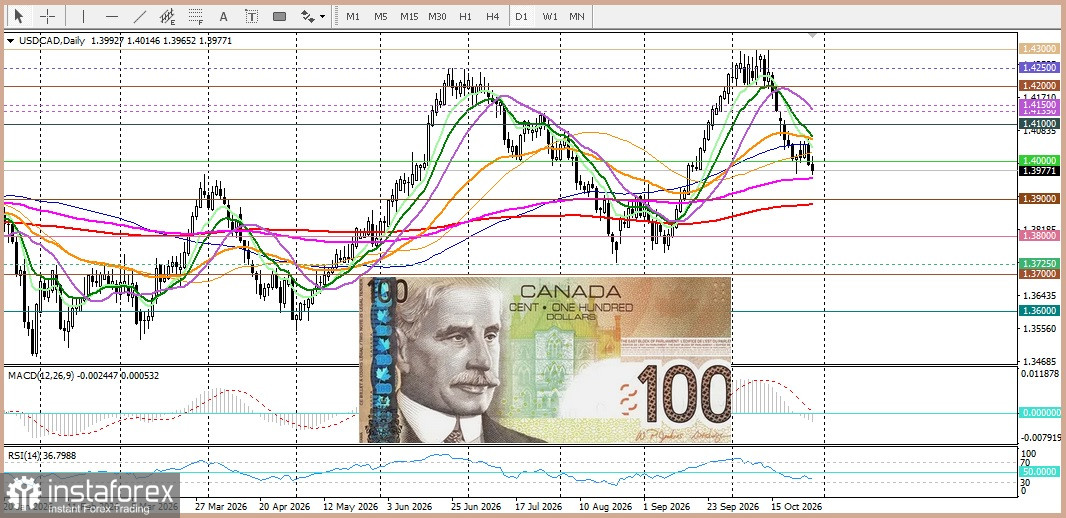Click the 23 Sep 2026 date label

point(732,506)
